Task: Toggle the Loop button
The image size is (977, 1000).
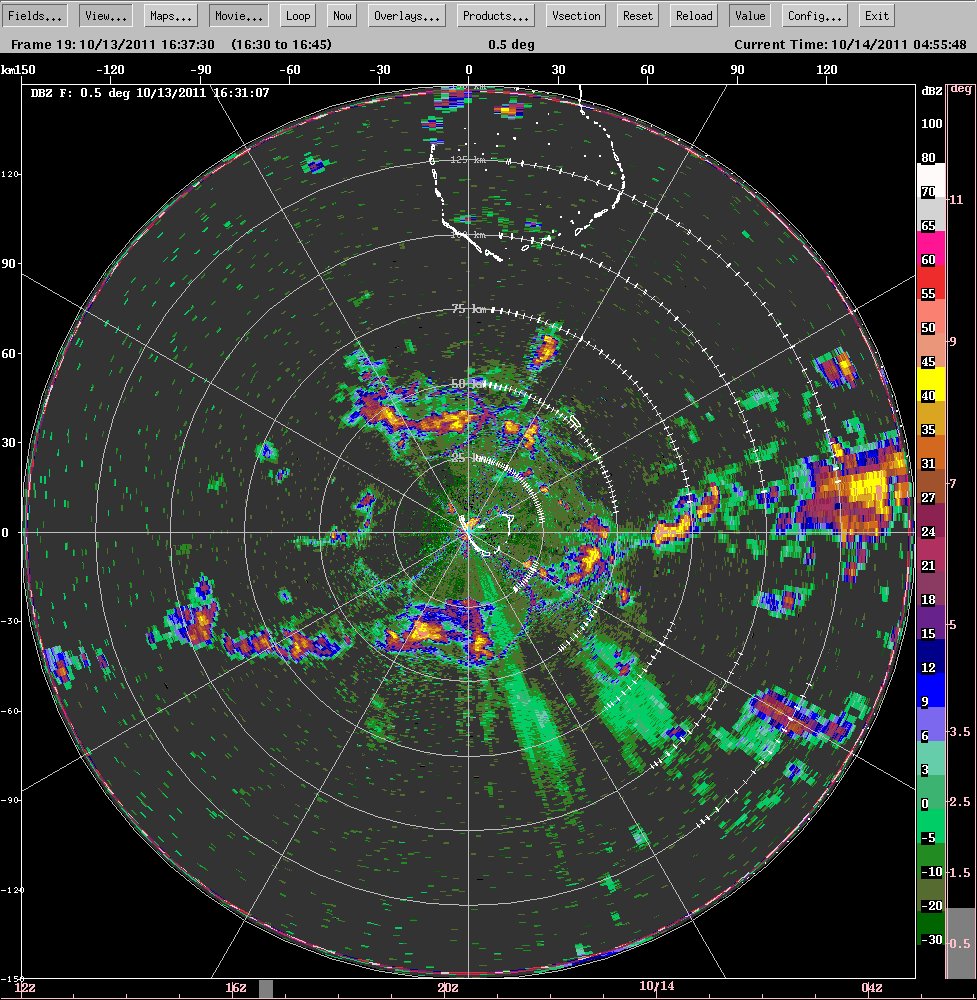Action: click(298, 16)
